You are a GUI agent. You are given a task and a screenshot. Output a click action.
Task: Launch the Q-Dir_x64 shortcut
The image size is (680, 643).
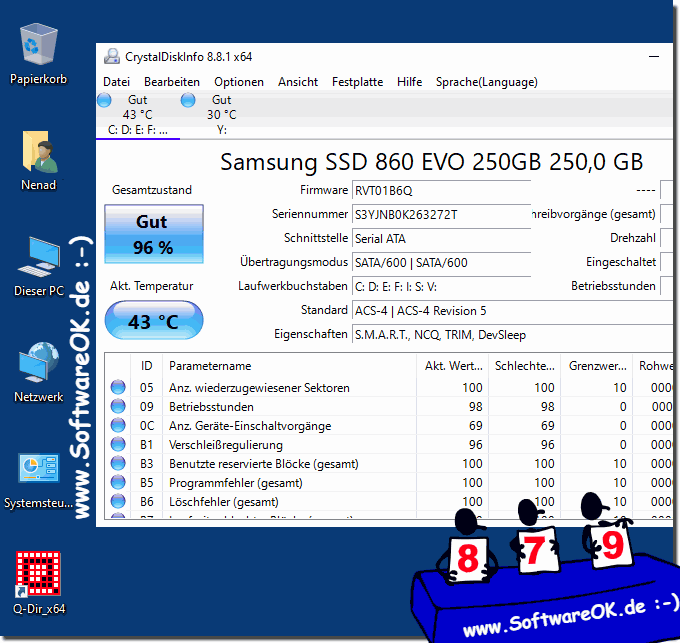[x=38, y=574]
